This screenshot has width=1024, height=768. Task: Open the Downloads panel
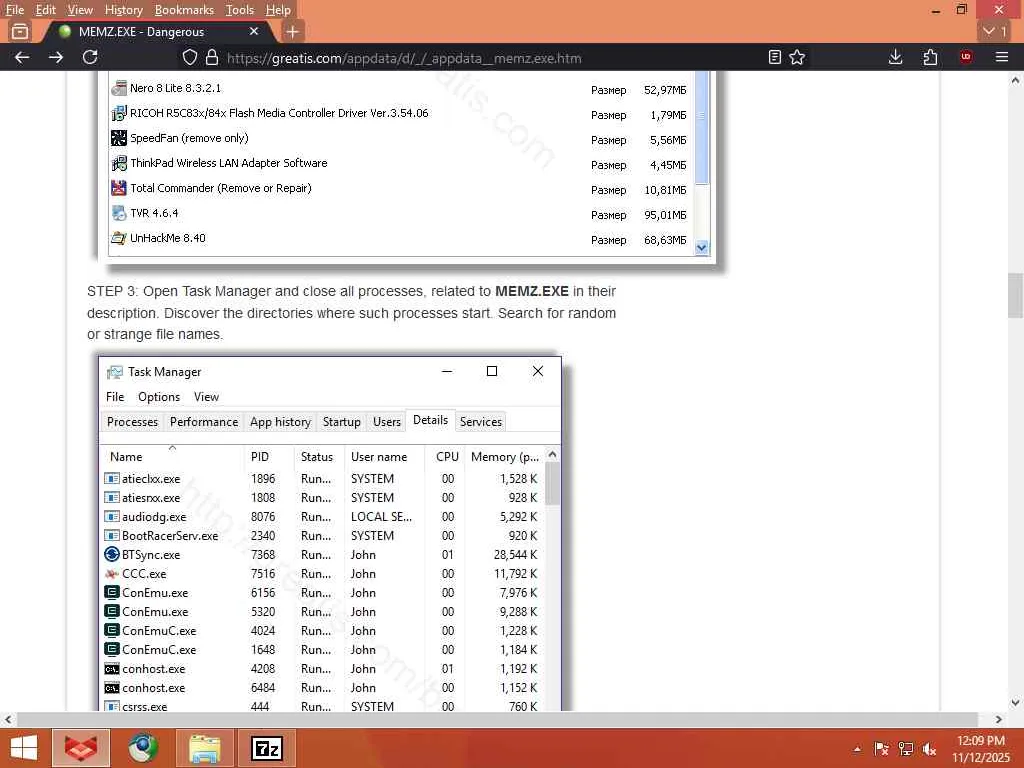896,57
